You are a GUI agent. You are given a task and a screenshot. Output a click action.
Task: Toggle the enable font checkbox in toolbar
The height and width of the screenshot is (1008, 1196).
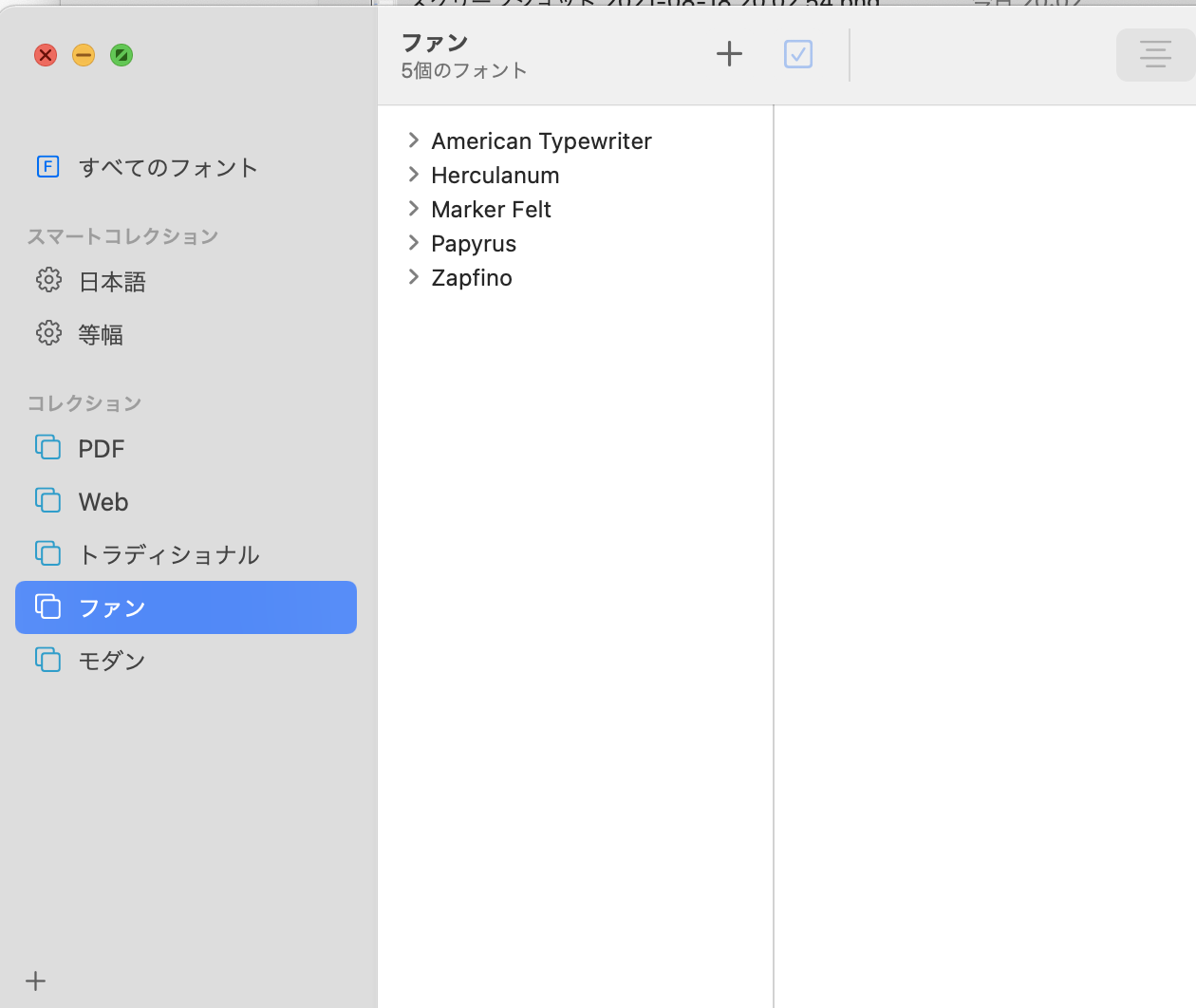click(798, 54)
